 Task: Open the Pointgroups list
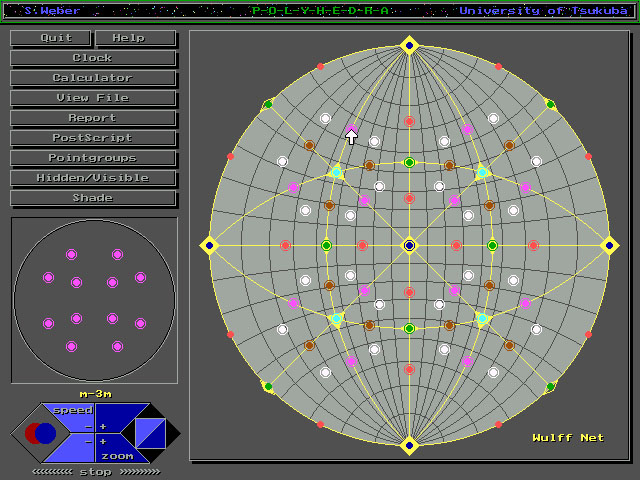(x=93, y=158)
